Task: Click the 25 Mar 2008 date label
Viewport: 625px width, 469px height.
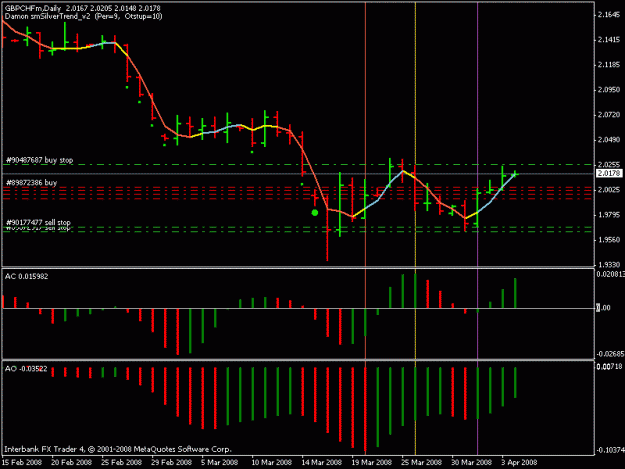Action: pos(422,462)
